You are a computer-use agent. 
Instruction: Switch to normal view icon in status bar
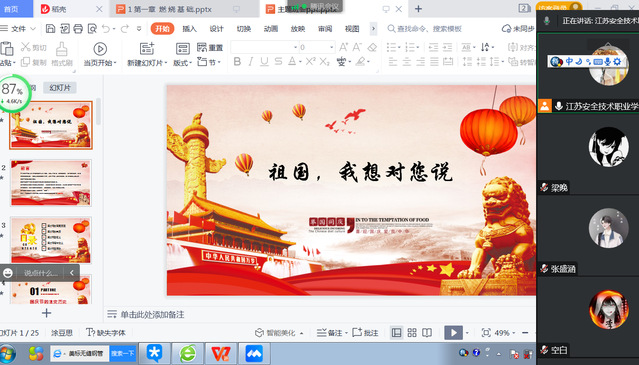click(397, 332)
